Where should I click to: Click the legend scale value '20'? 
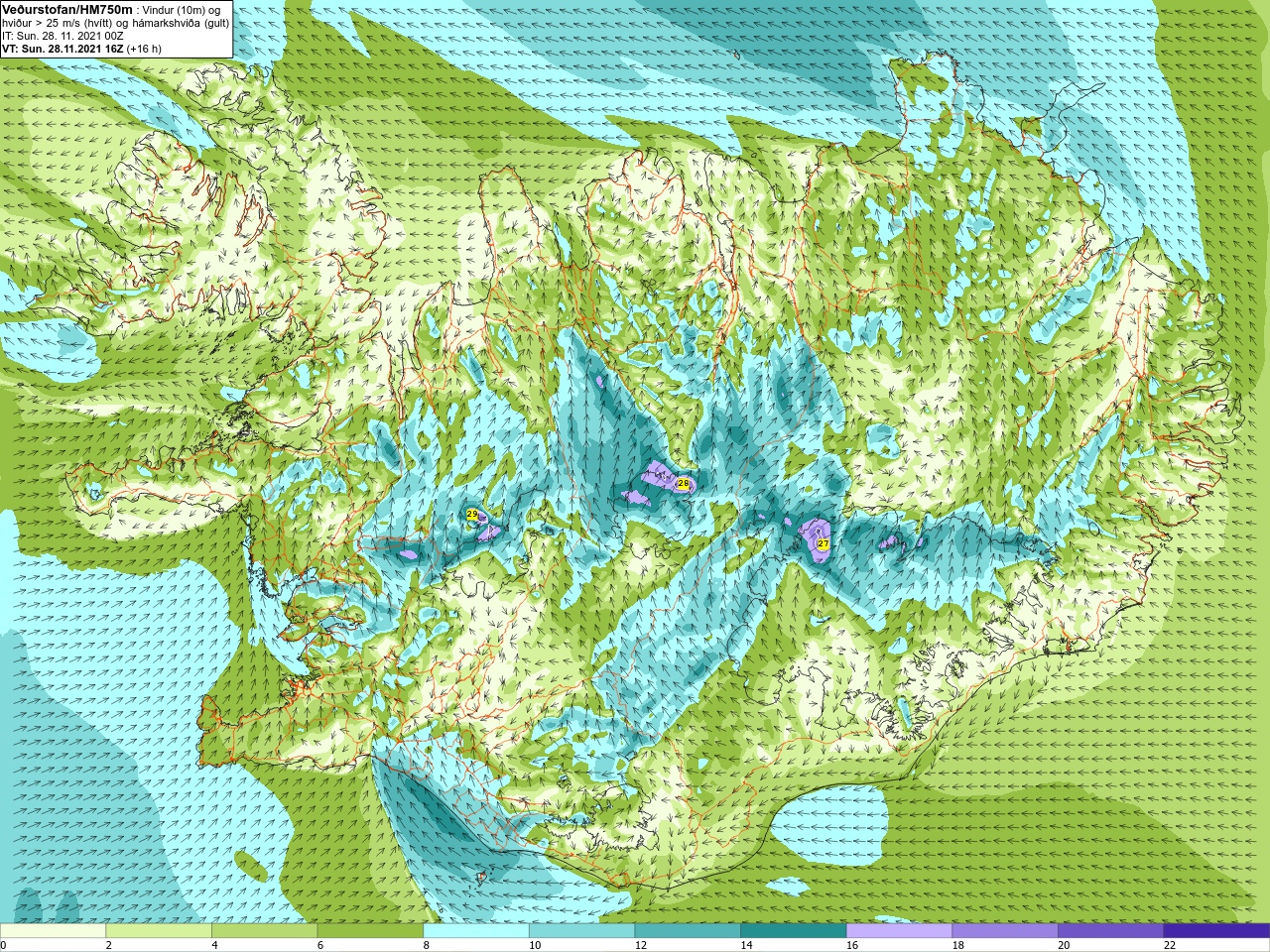tap(1064, 945)
